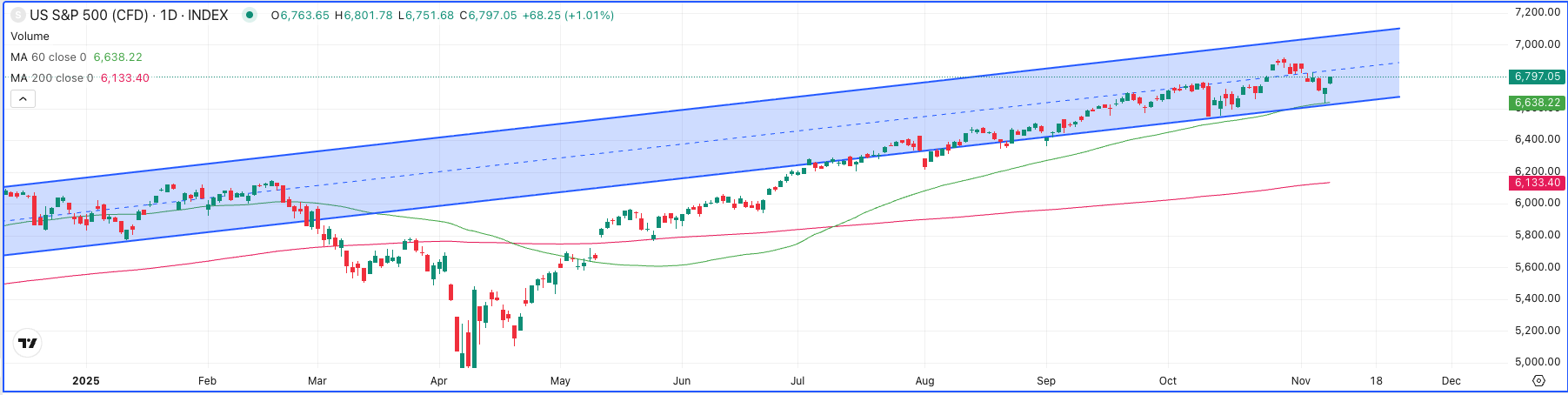Image resolution: width=1568 pixels, height=395 pixels.
Task: Click the Jul label on time axis
Action: point(797,381)
